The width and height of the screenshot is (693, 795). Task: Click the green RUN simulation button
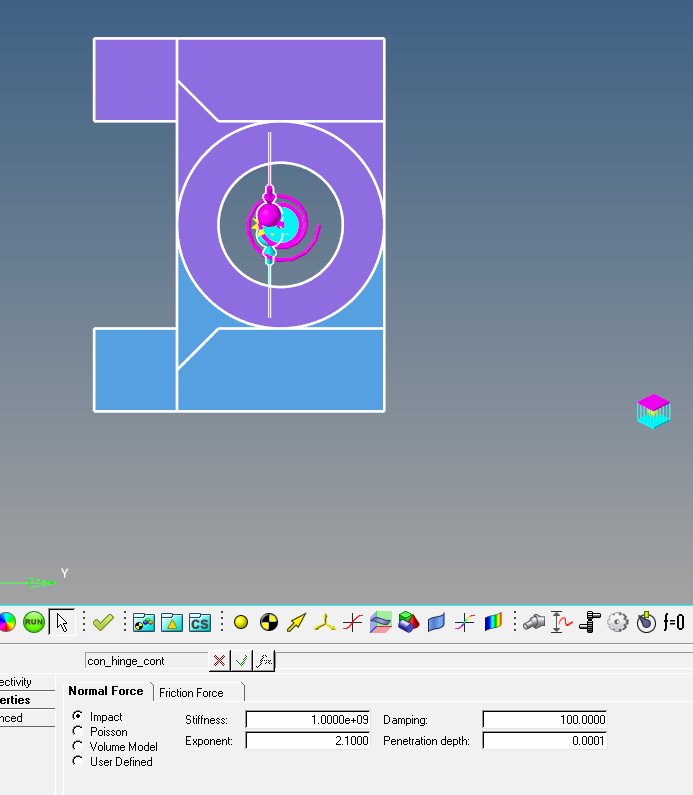[x=34, y=622]
